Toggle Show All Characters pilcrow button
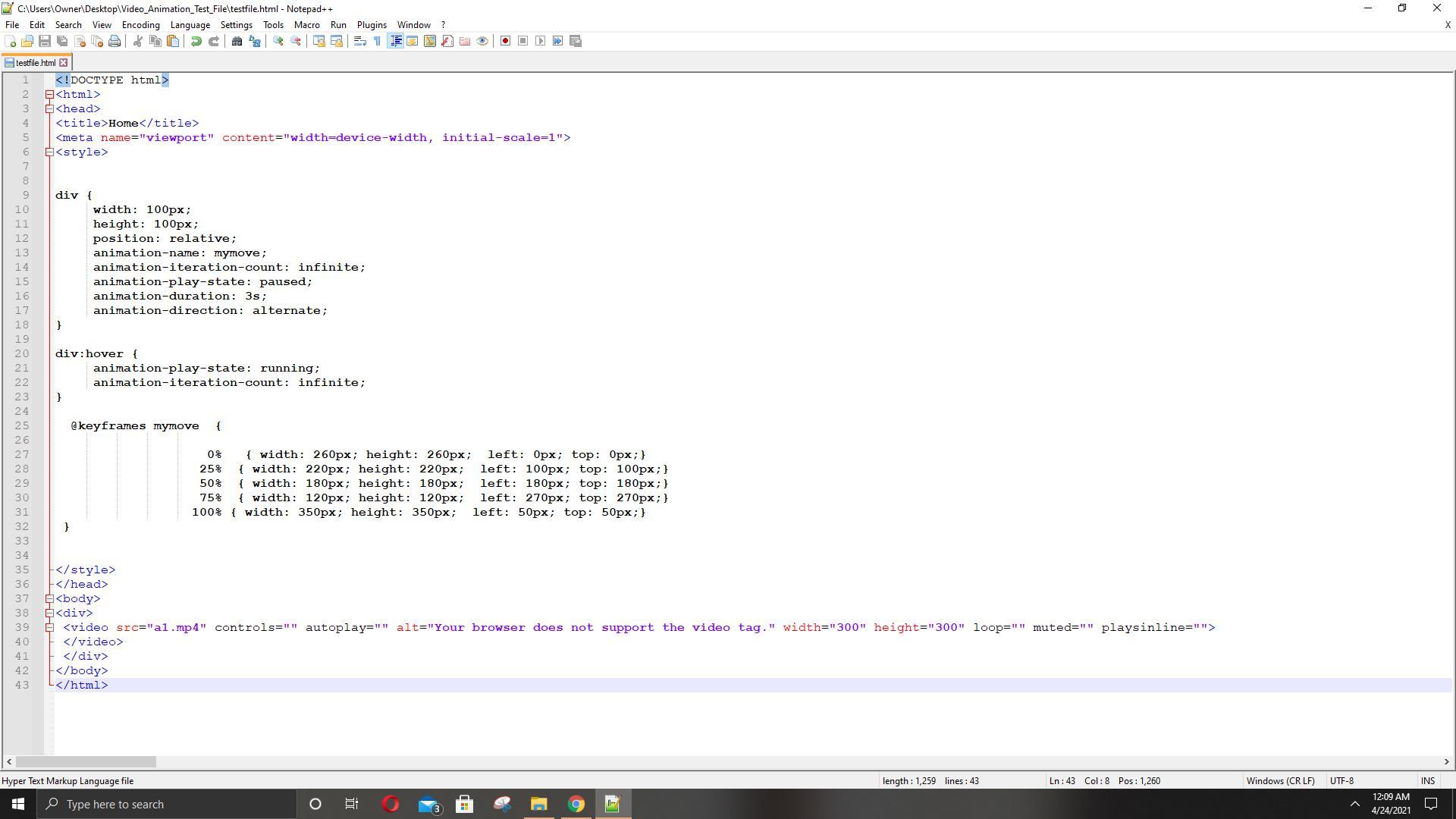This screenshot has height=819, width=1456. 378,41
